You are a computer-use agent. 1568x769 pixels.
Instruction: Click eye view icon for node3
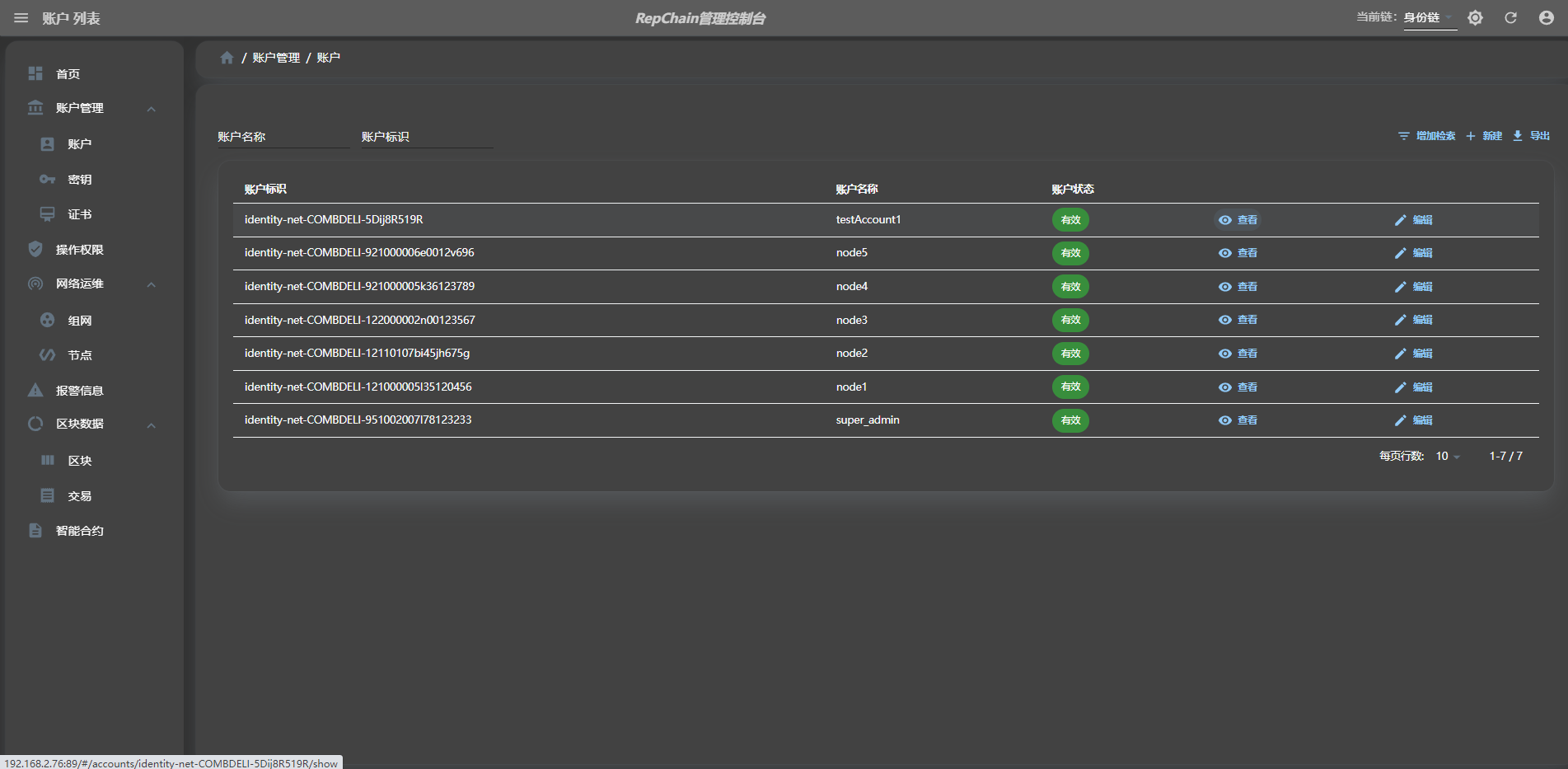point(1225,320)
